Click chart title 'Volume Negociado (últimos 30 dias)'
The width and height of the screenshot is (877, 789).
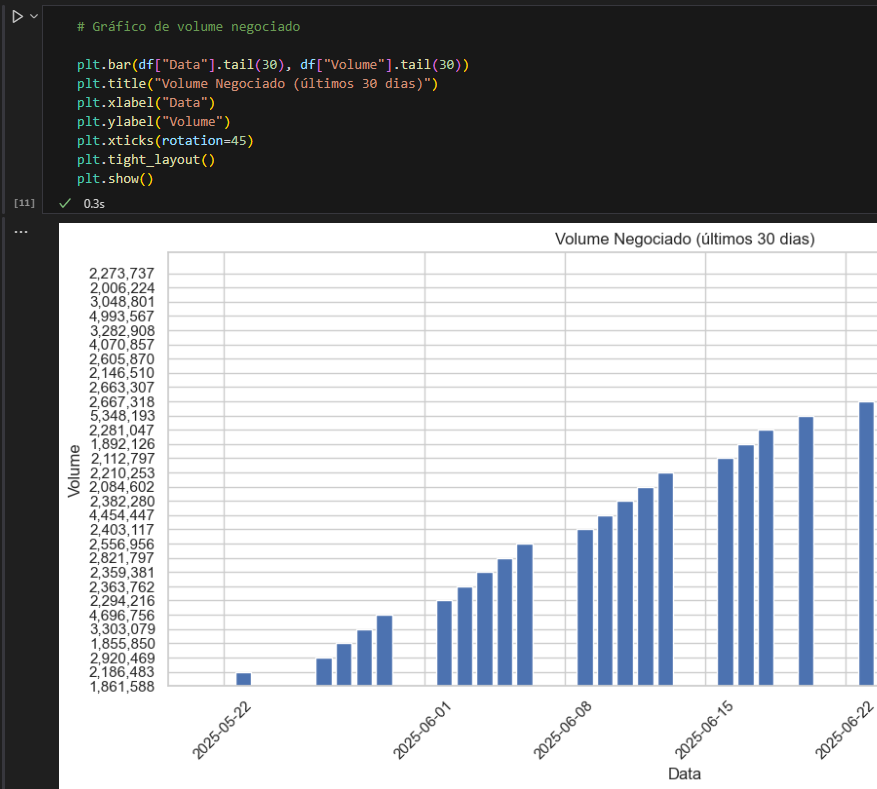tap(685, 239)
